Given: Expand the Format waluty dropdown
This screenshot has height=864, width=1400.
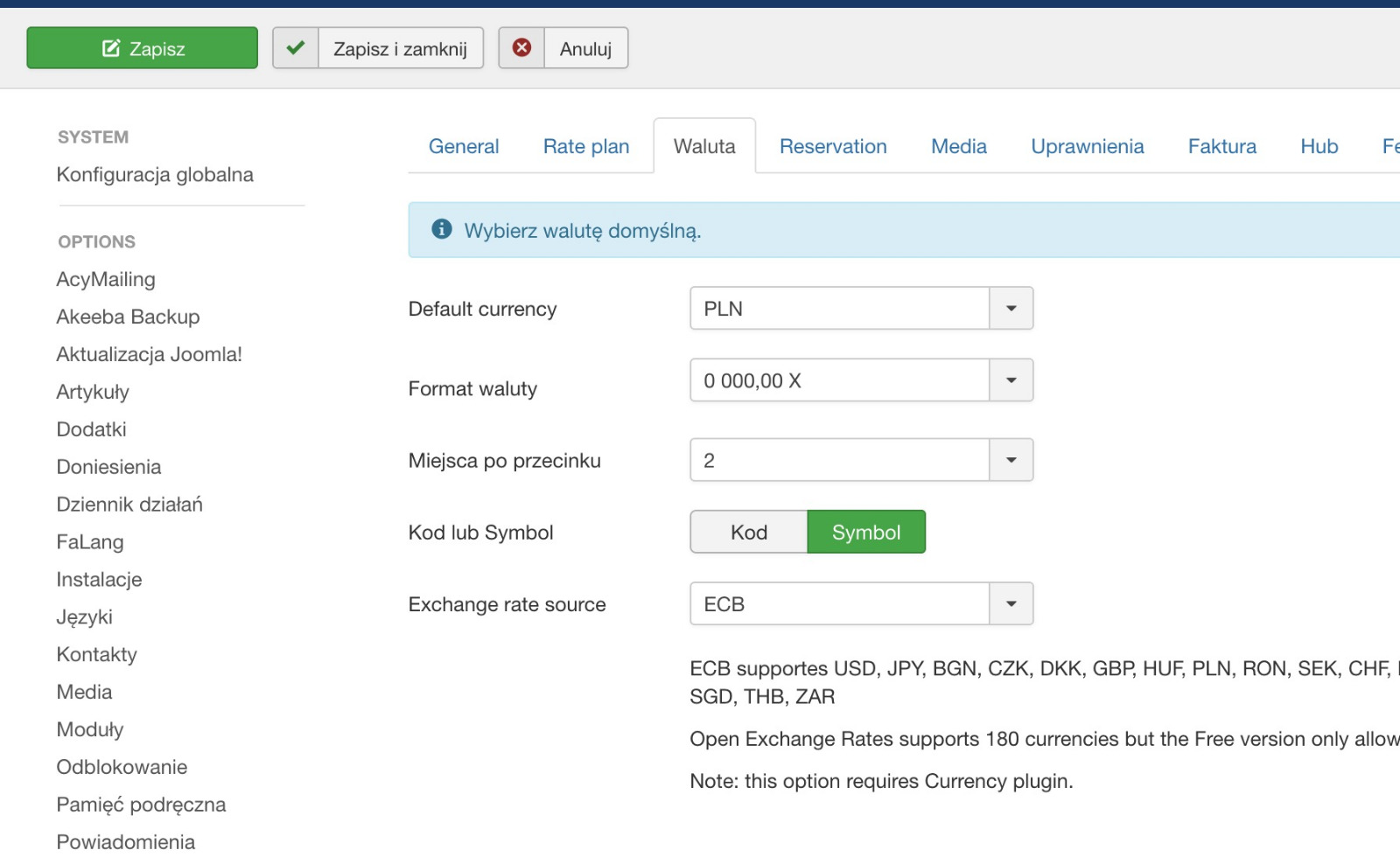Looking at the screenshot, I should (x=1011, y=380).
